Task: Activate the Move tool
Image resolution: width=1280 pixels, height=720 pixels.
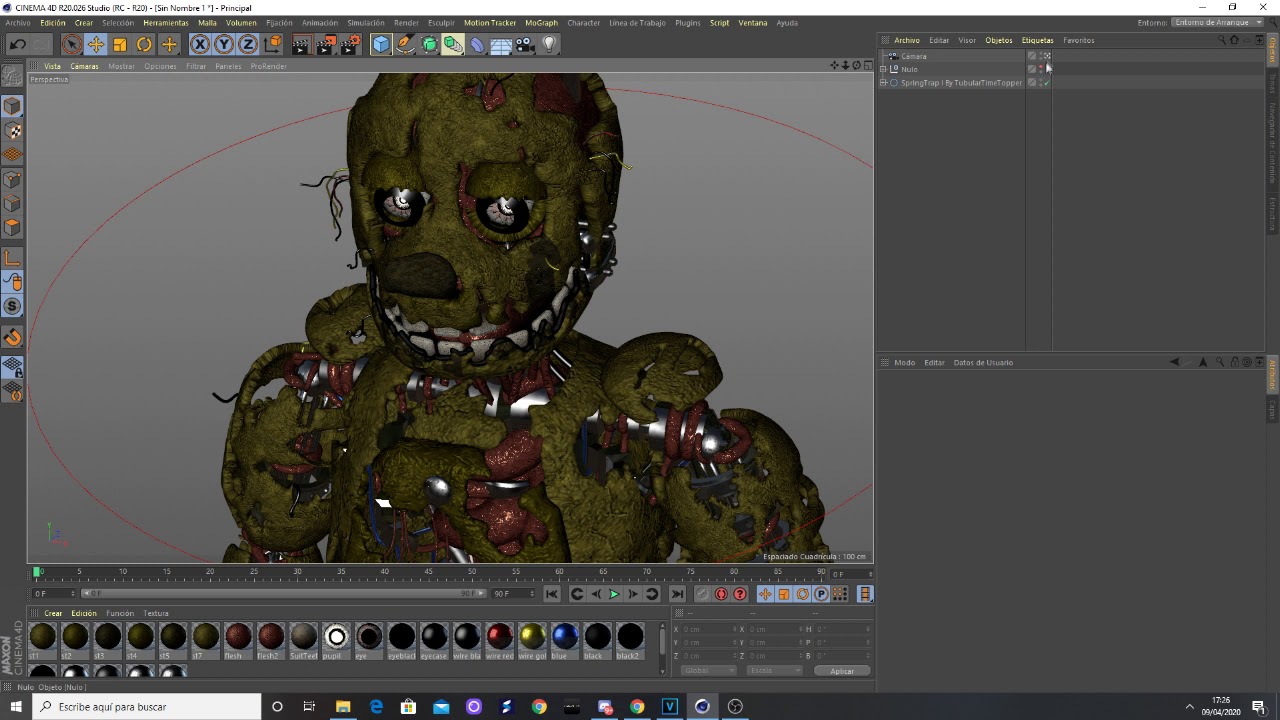Action: coord(96,44)
